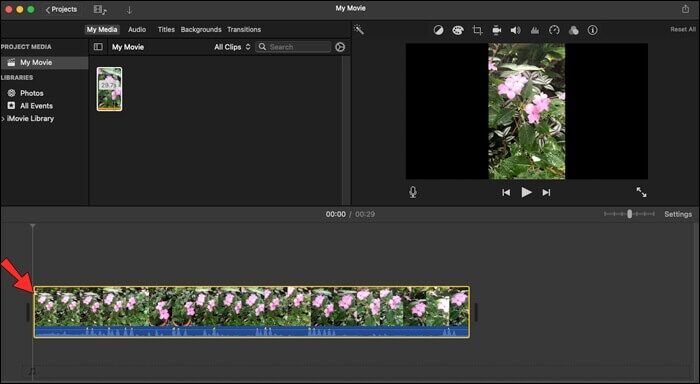Open the clip filtering options icon
The height and width of the screenshot is (384, 700).
(340, 47)
